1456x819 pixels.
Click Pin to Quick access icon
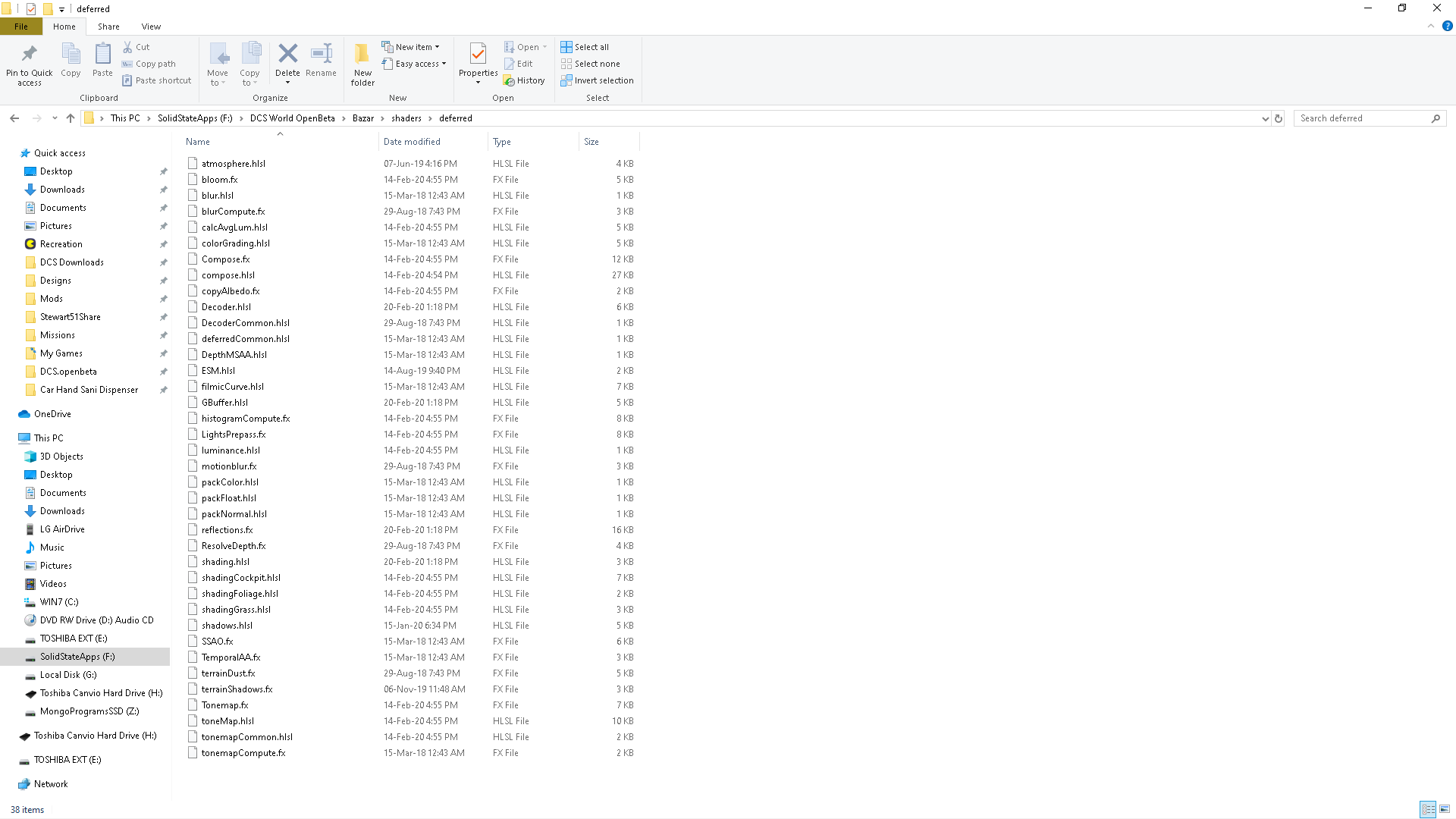coord(30,64)
